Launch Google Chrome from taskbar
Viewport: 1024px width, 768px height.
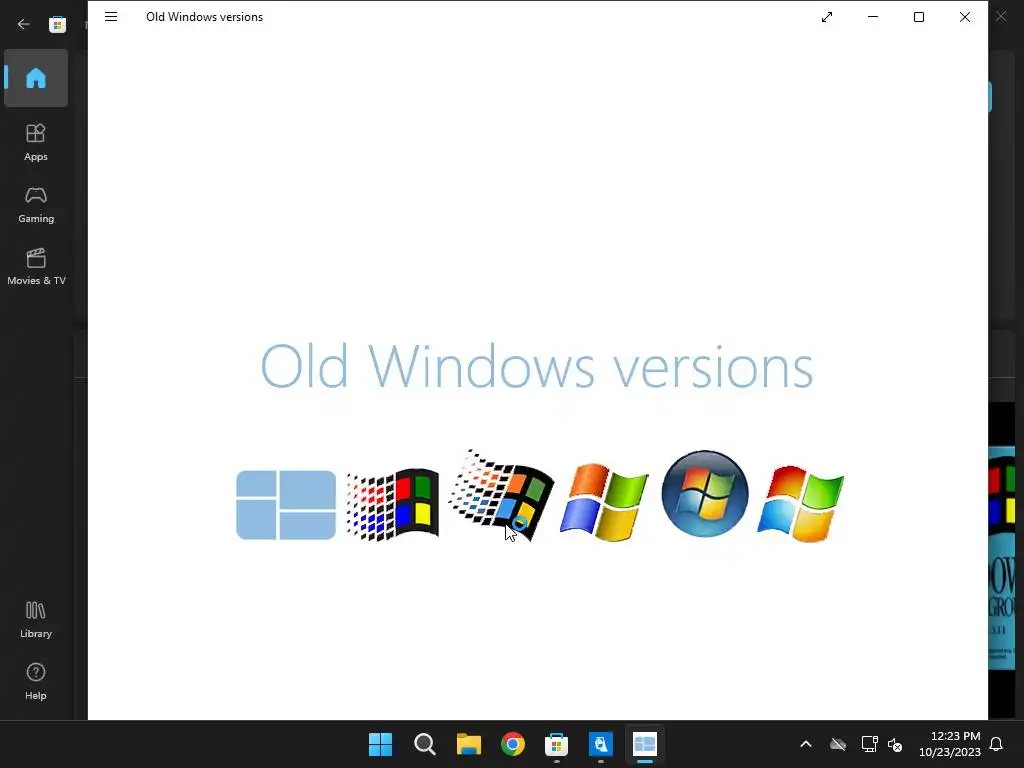[513, 744]
